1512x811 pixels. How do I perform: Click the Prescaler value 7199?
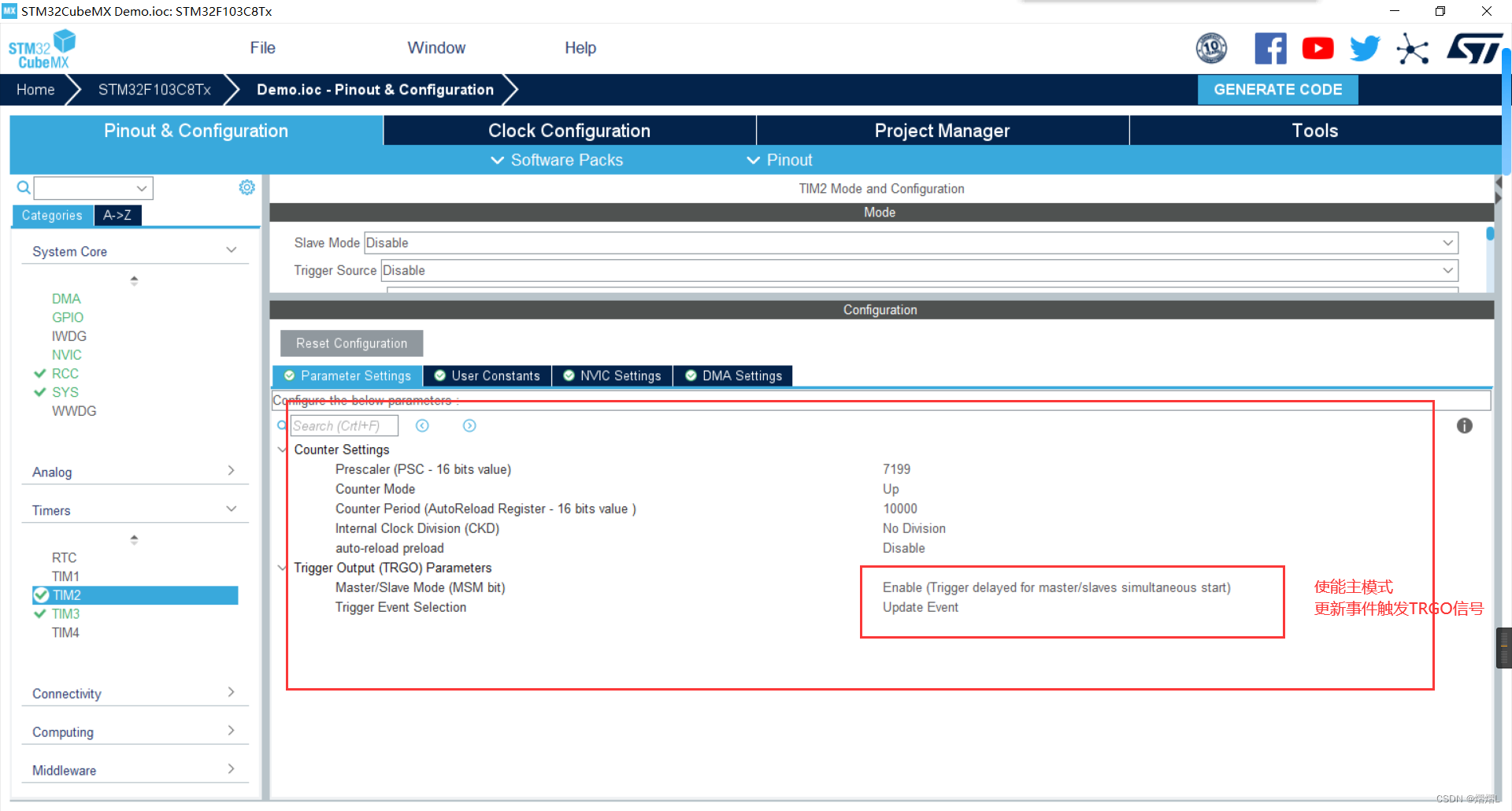coord(896,469)
